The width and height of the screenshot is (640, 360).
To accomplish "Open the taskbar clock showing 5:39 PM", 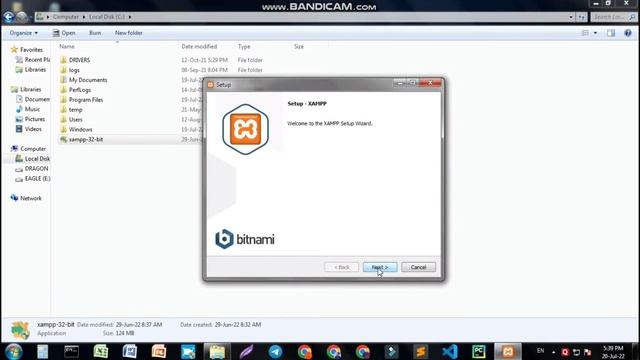I will point(613,352).
